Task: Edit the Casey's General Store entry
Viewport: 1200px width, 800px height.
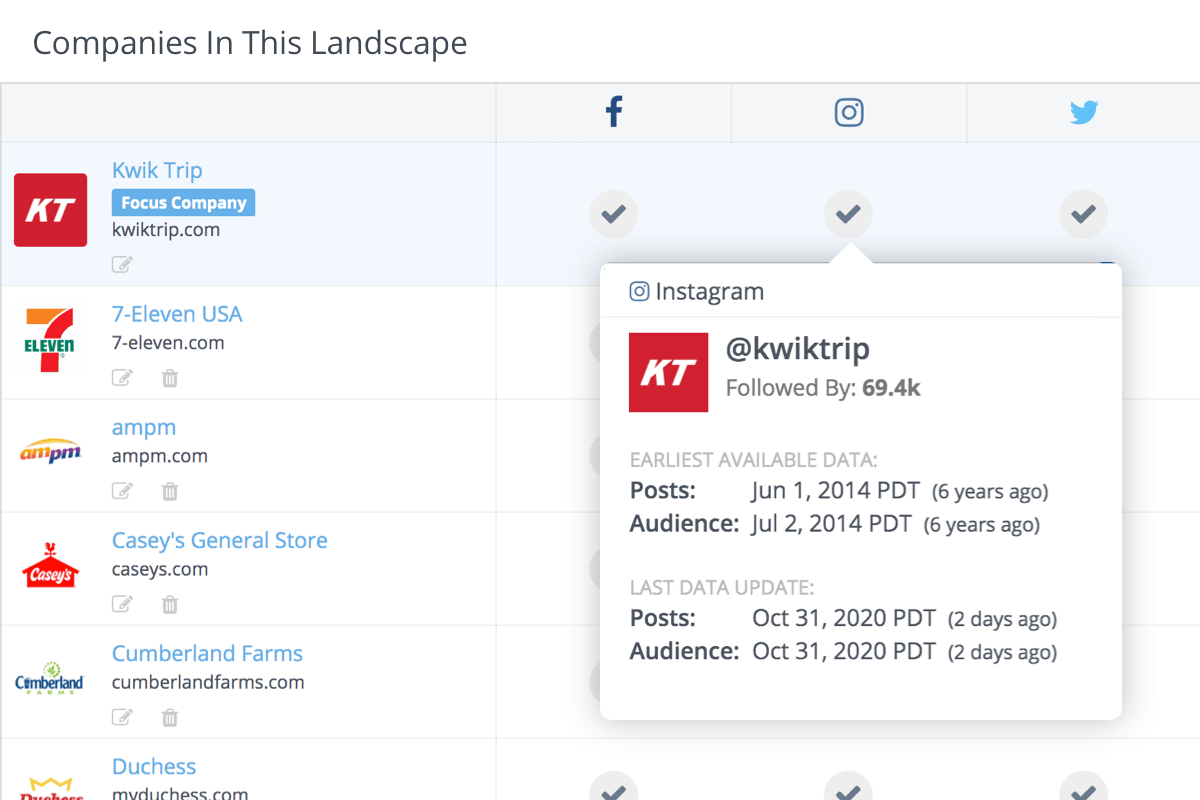Action: point(122,604)
